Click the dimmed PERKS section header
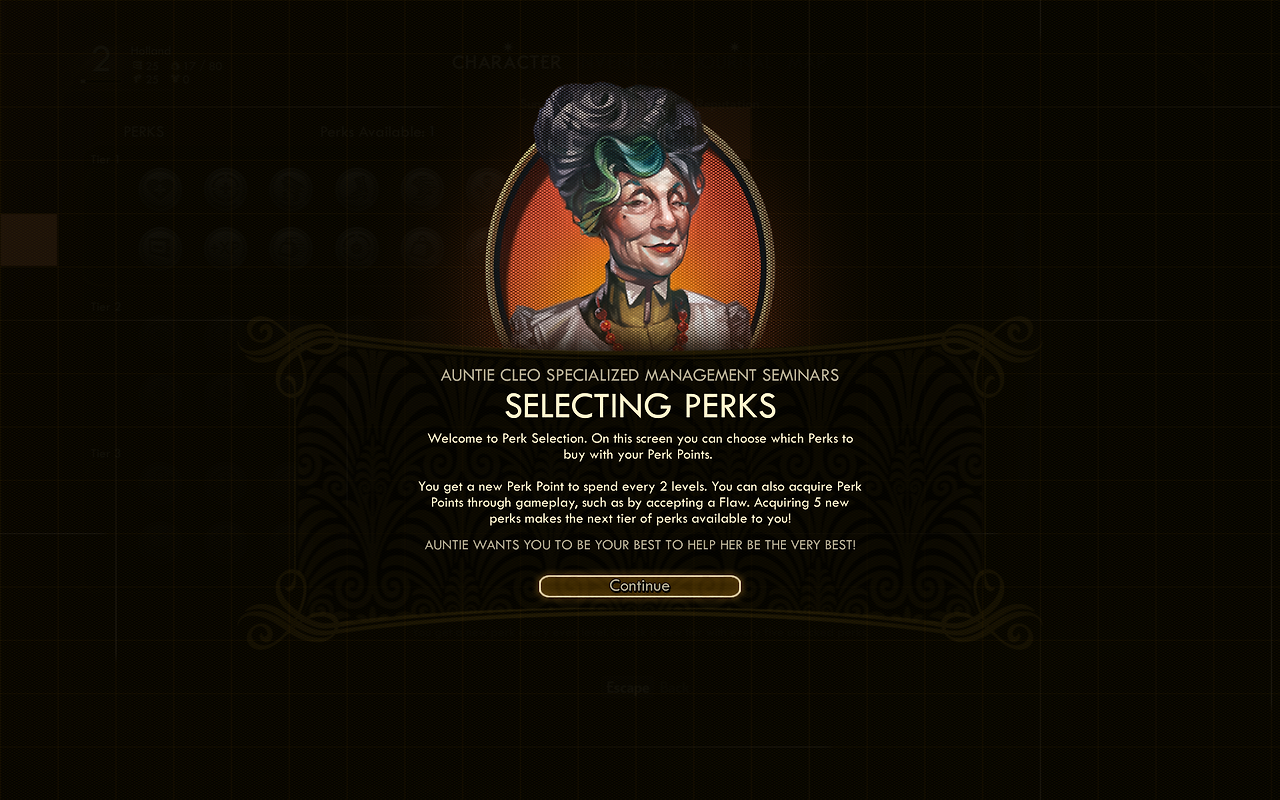The width and height of the screenshot is (1280, 800). [x=144, y=132]
